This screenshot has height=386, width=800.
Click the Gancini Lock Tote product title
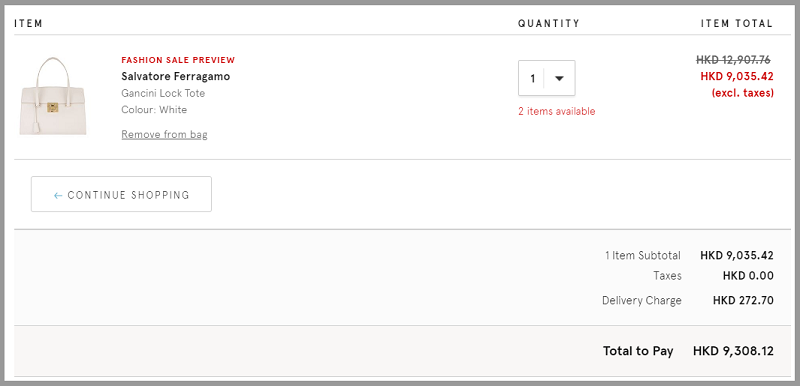pos(163,93)
